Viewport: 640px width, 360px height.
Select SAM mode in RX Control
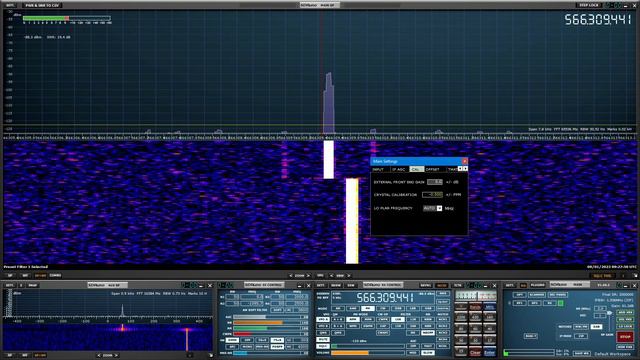pos(353,308)
